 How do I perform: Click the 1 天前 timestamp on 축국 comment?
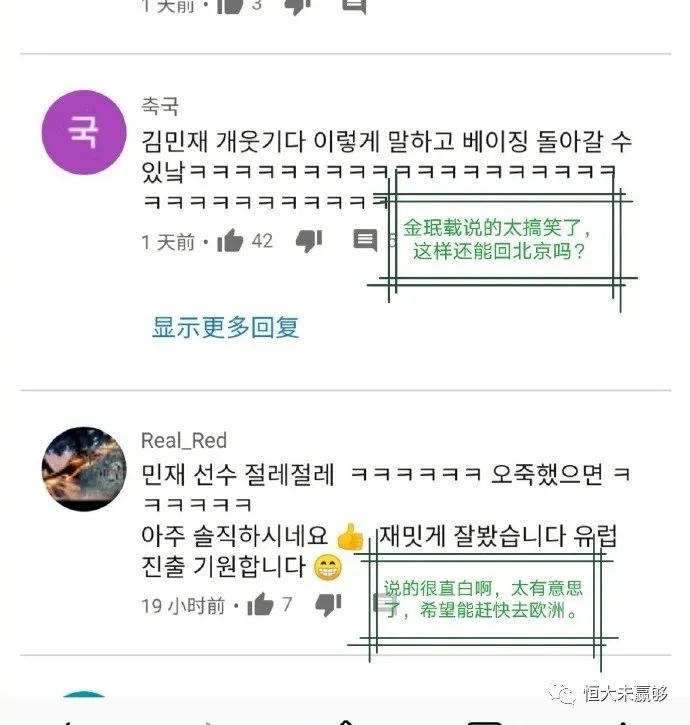[168, 242]
